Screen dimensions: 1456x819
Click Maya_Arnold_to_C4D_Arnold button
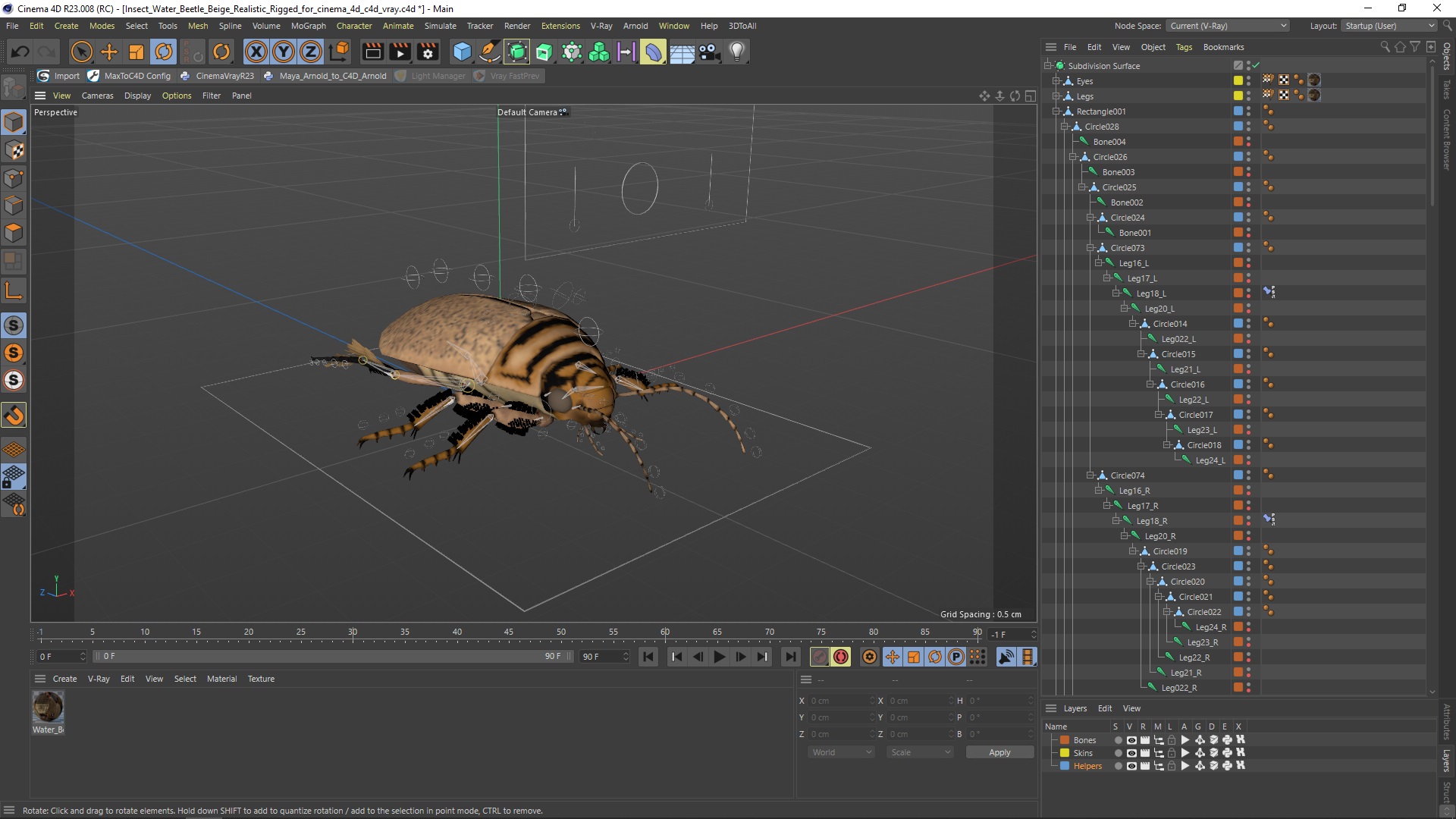pyautogui.click(x=325, y=76)
